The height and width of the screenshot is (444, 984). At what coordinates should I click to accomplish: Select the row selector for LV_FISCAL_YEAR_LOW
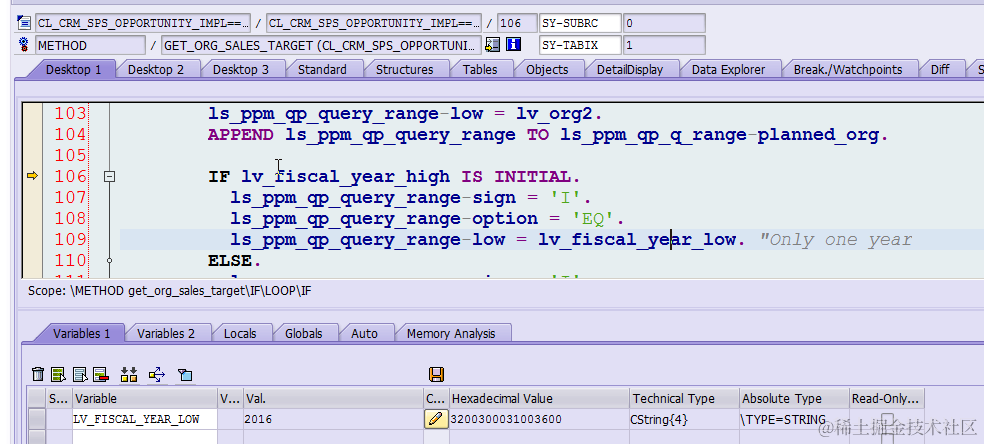(x=37, y=419)
